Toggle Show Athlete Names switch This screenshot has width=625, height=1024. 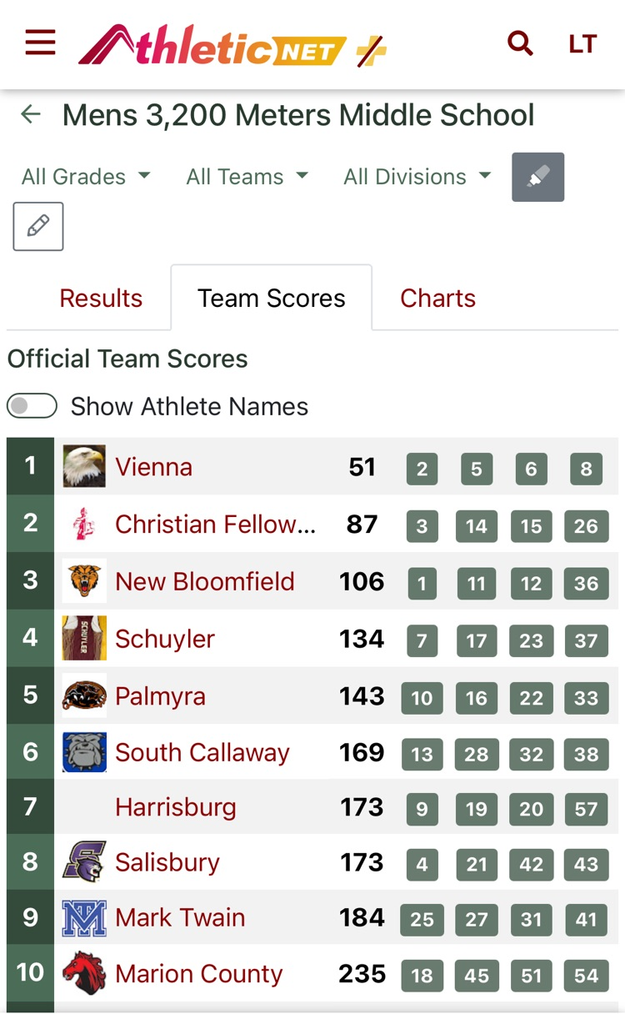click(32, 406)
